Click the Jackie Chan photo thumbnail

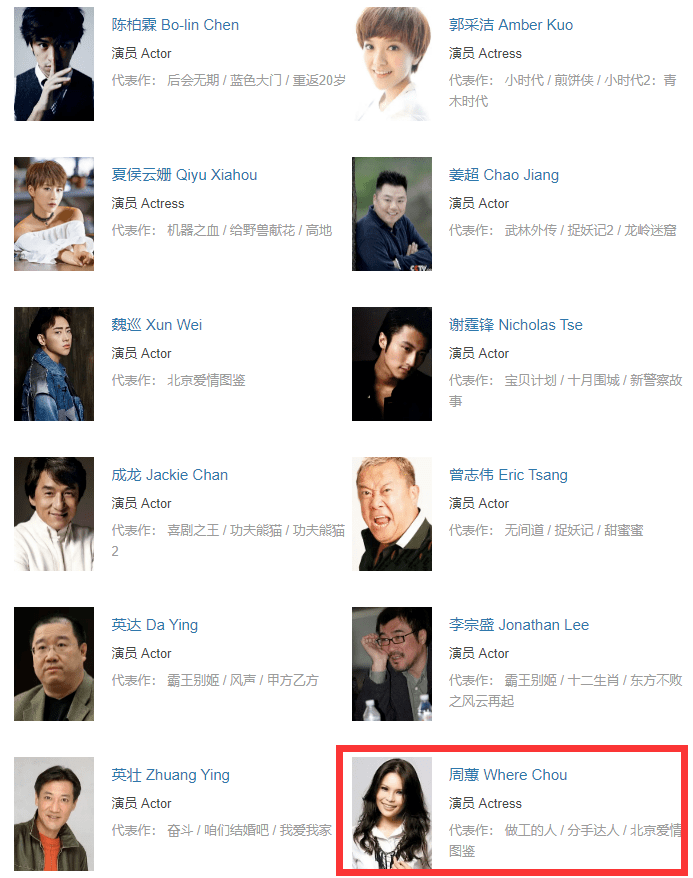point(54,514)
